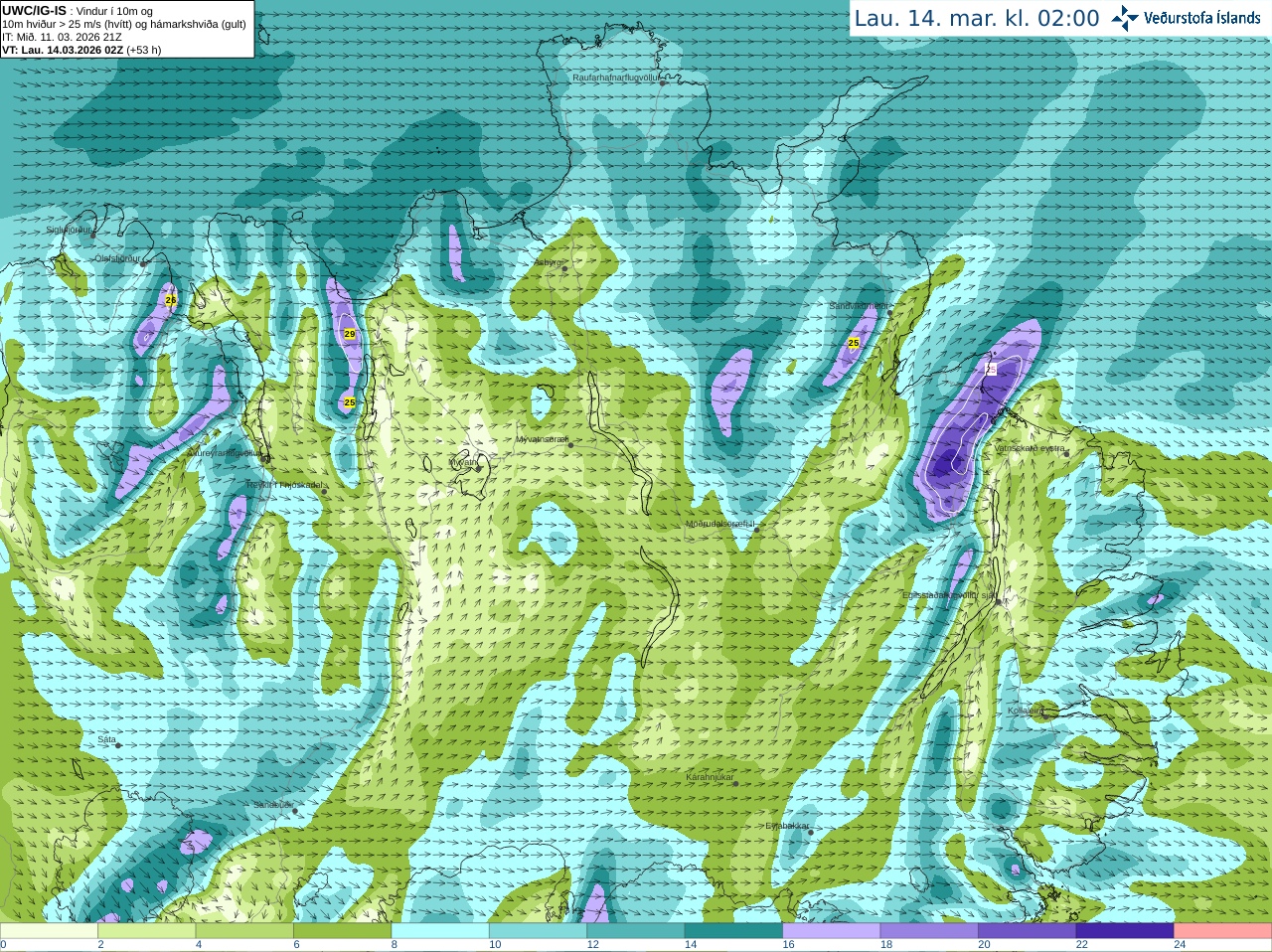The width and height of the screenshot is (1272, 952).
Task: Select the Sáta station label
Action: tap(106, 739)
